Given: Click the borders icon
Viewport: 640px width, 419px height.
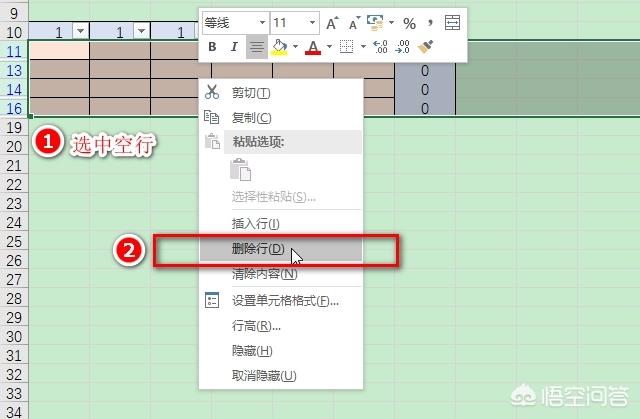Looking at the screenshot, I should (347, 47).
